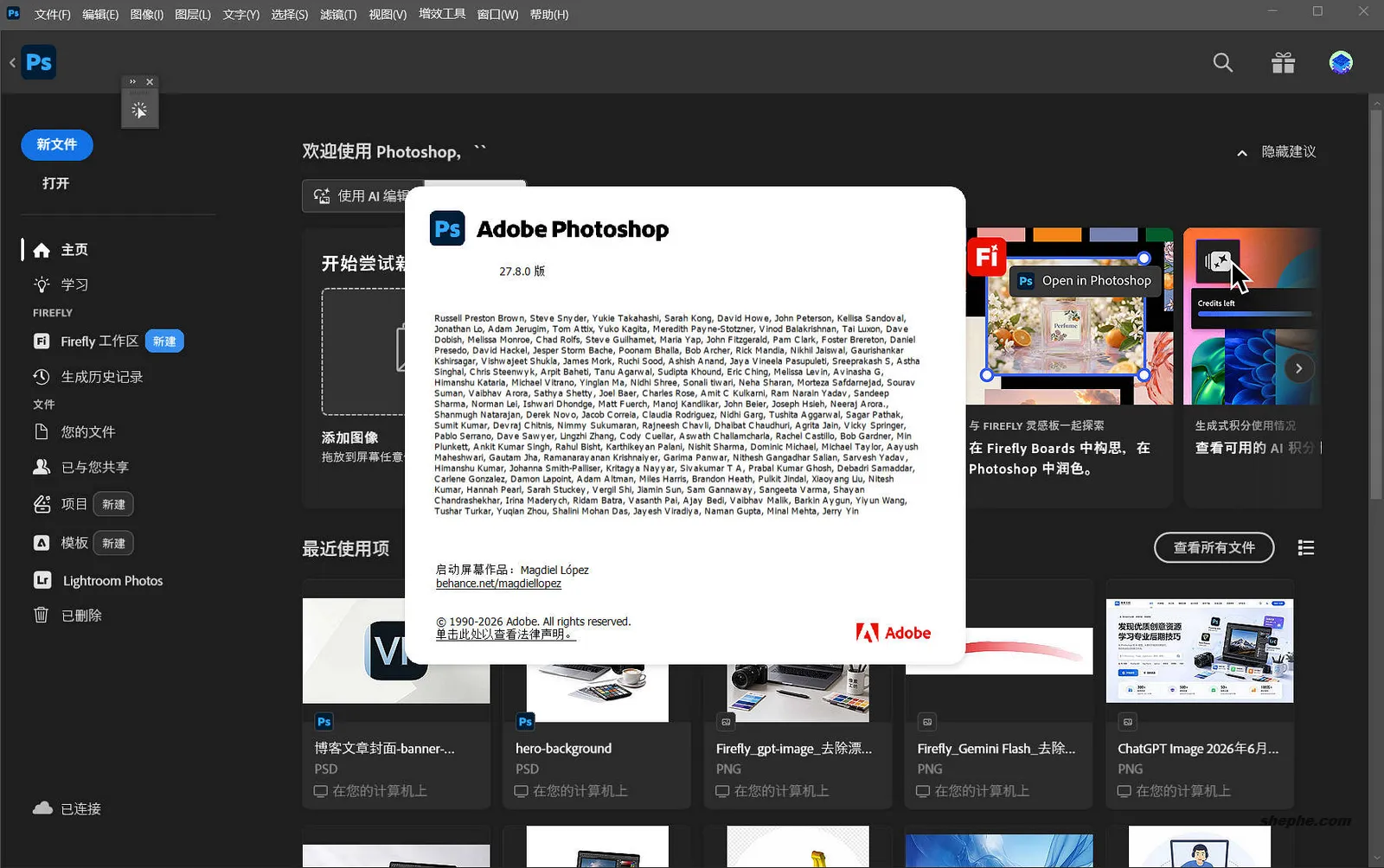Open the search magnifier icon
This screenshot has height=868, width=1384.
click(x=1222, y=62)
